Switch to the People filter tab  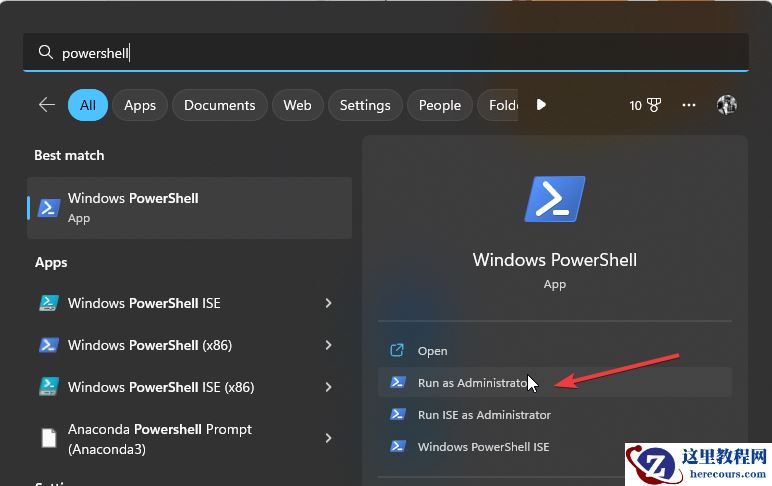pos(440,105)
